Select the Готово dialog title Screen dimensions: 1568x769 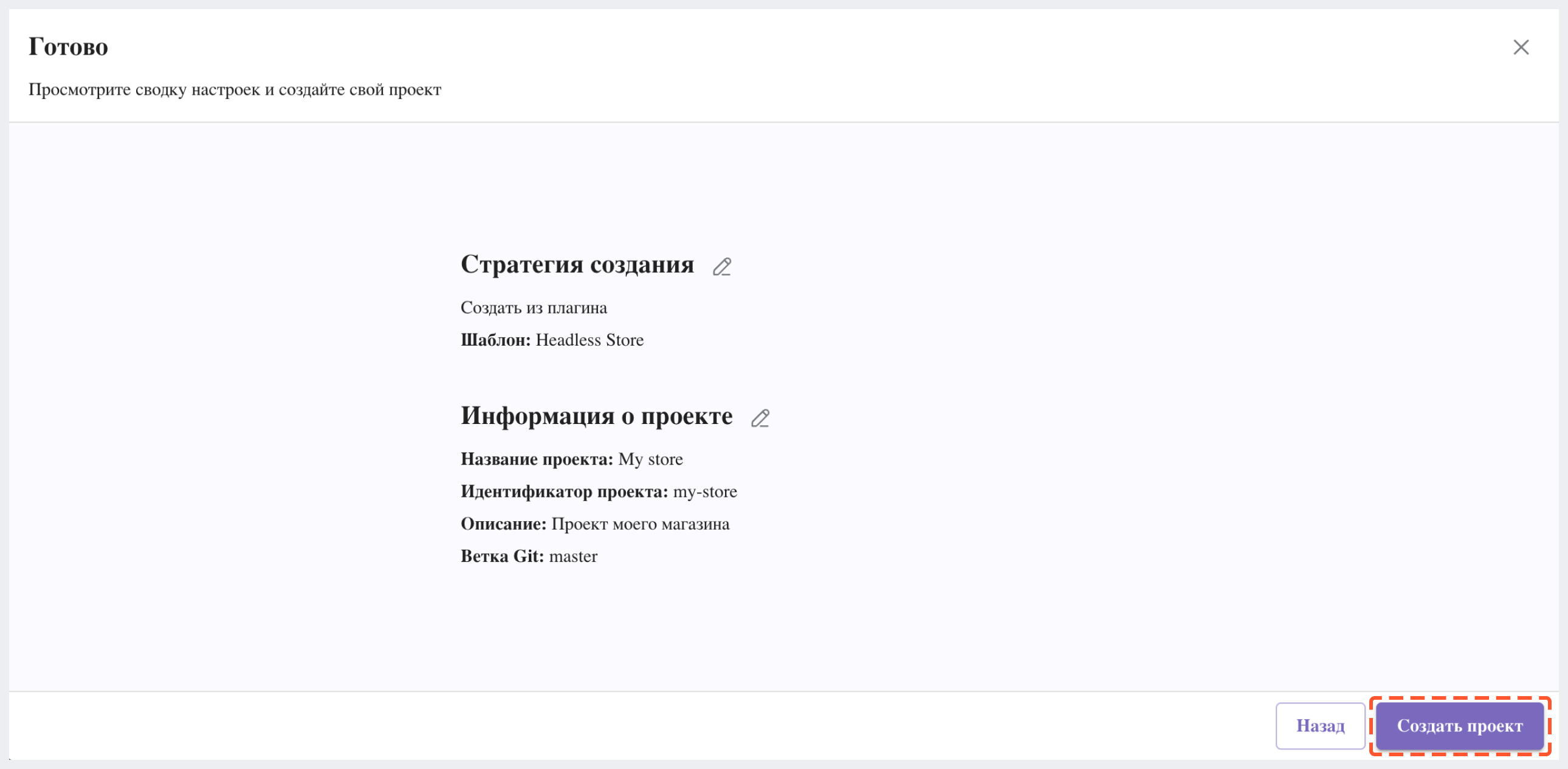pyautogui.click(x=68, y=47)
